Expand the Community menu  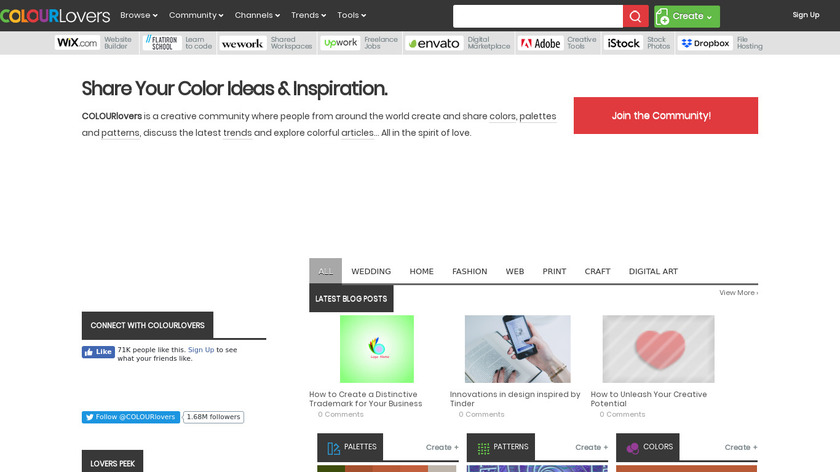click(196, 15)
